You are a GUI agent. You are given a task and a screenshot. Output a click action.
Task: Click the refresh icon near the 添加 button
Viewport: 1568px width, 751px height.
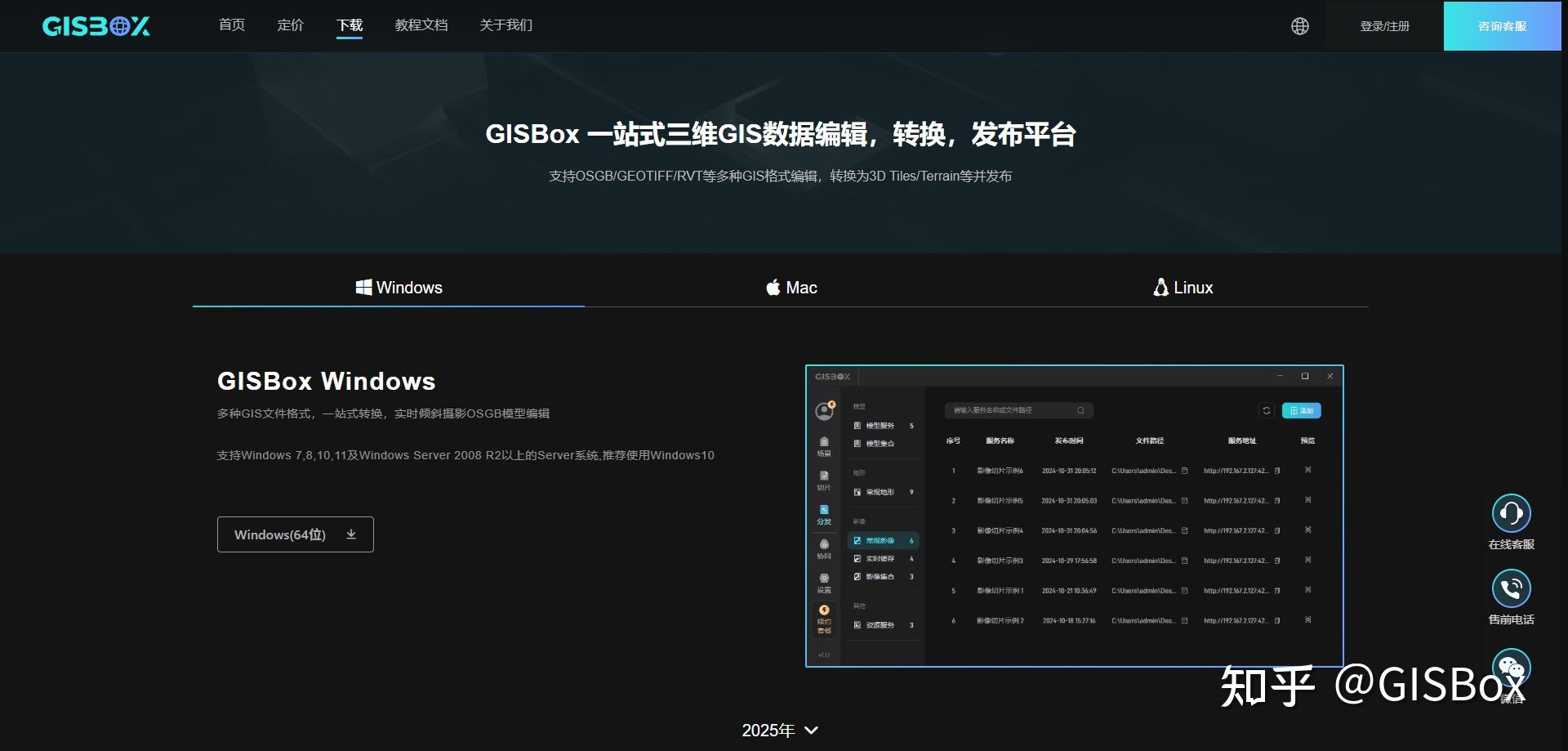(x=1267, y=411)
